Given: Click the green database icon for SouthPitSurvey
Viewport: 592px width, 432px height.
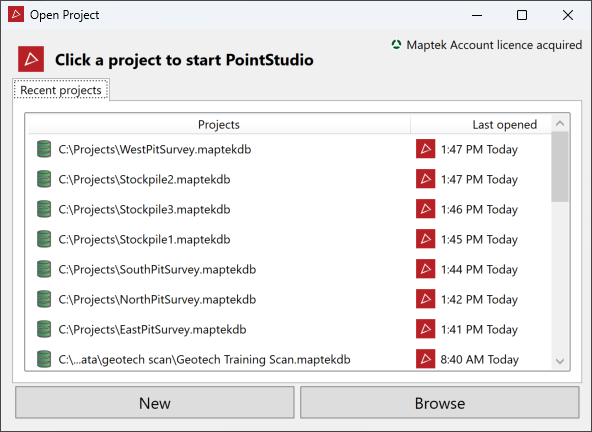Looking at the screenshot, I should point(44,269).
